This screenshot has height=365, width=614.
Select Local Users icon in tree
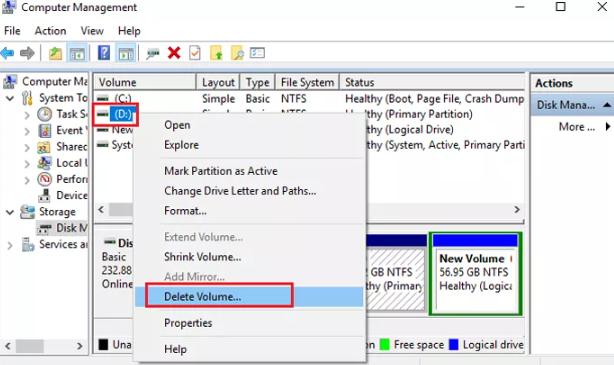44,163
